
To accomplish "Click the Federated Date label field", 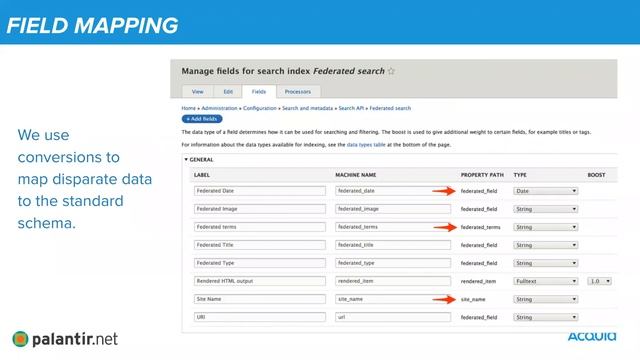I will pos(260,191).
